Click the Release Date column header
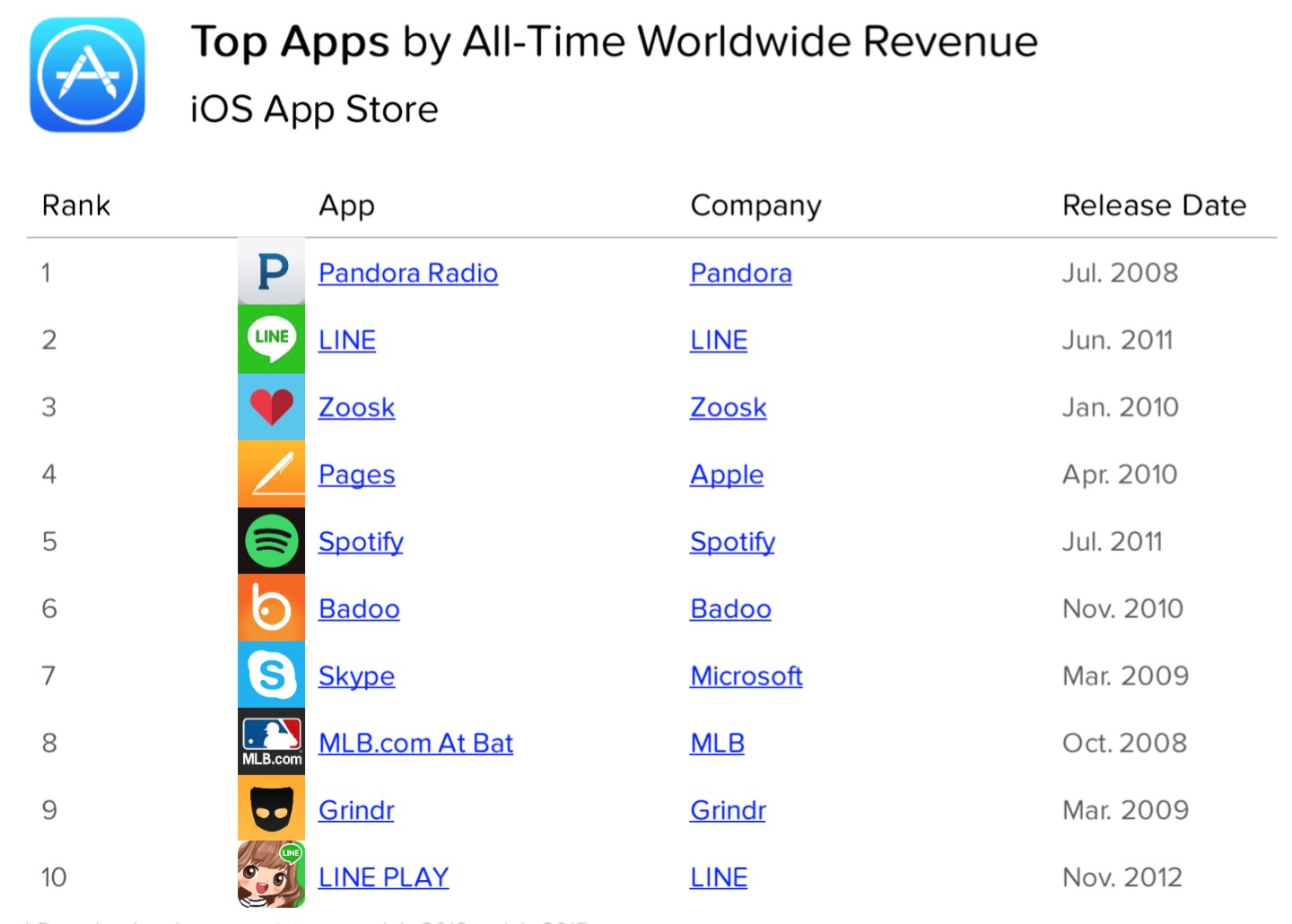 (x=1154, y=205)
